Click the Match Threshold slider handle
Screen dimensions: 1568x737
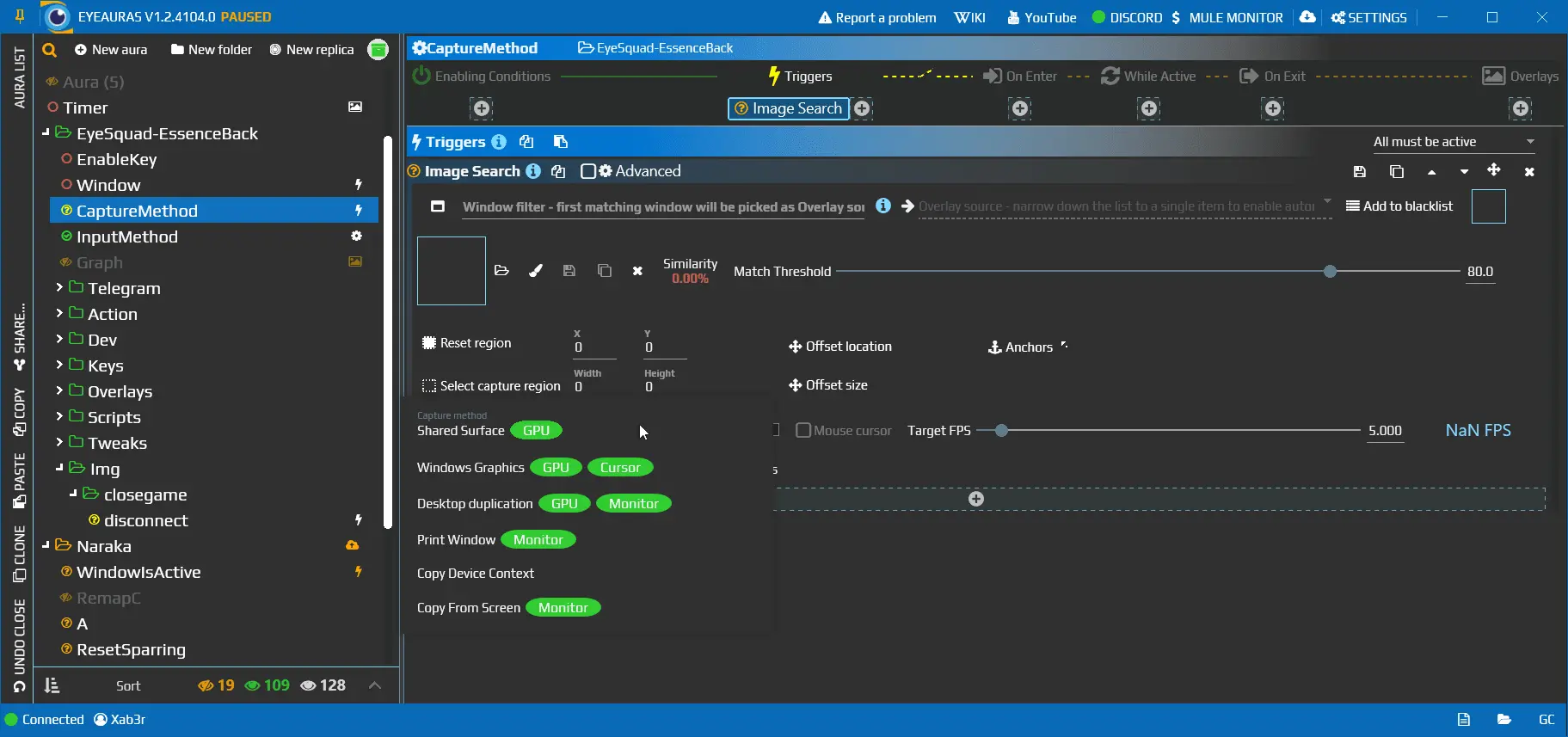[x=1330, y=272]
